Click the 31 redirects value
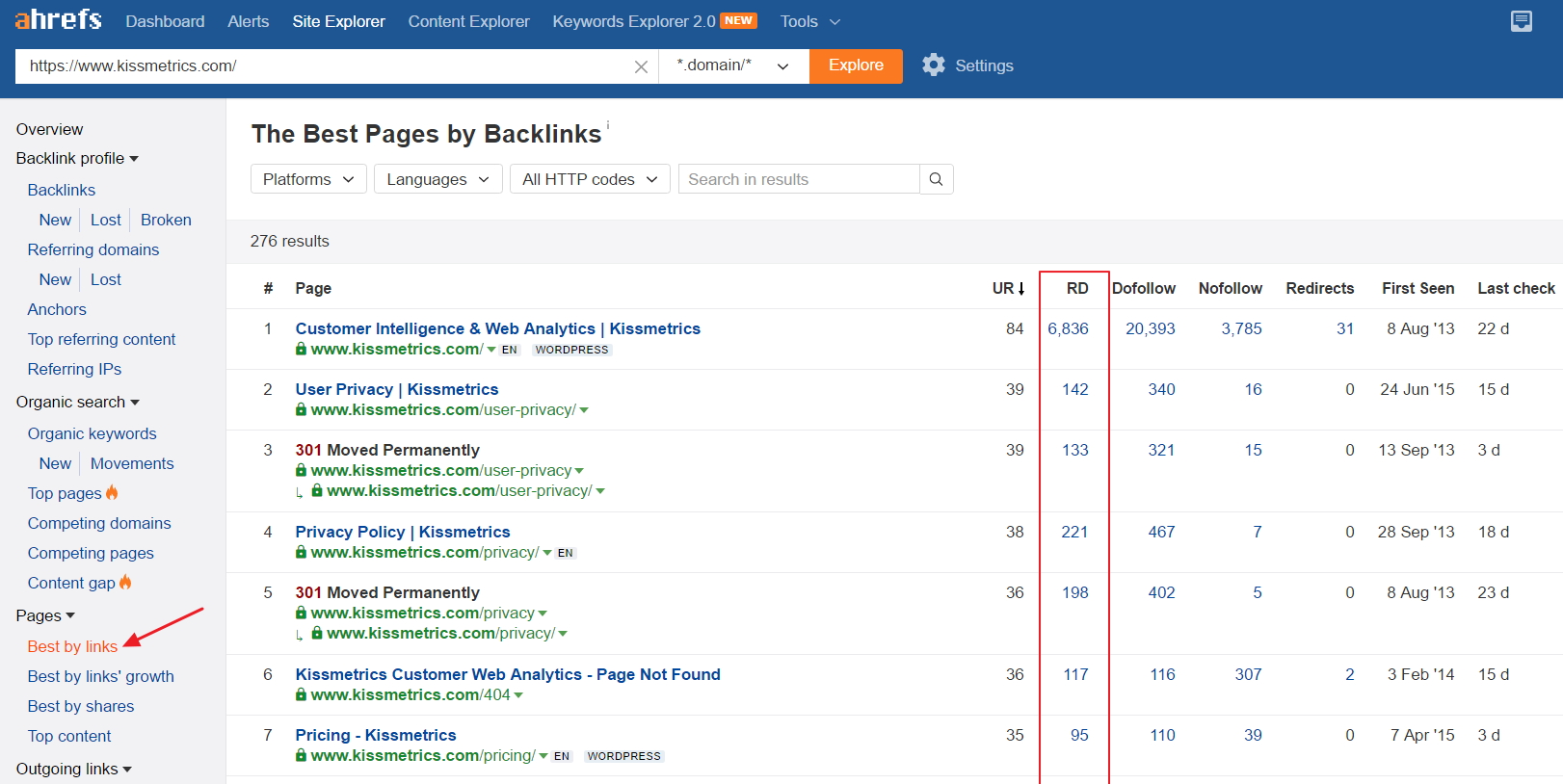The image size is (1563, 784). pyautogui.click(x=1345, y=328)
